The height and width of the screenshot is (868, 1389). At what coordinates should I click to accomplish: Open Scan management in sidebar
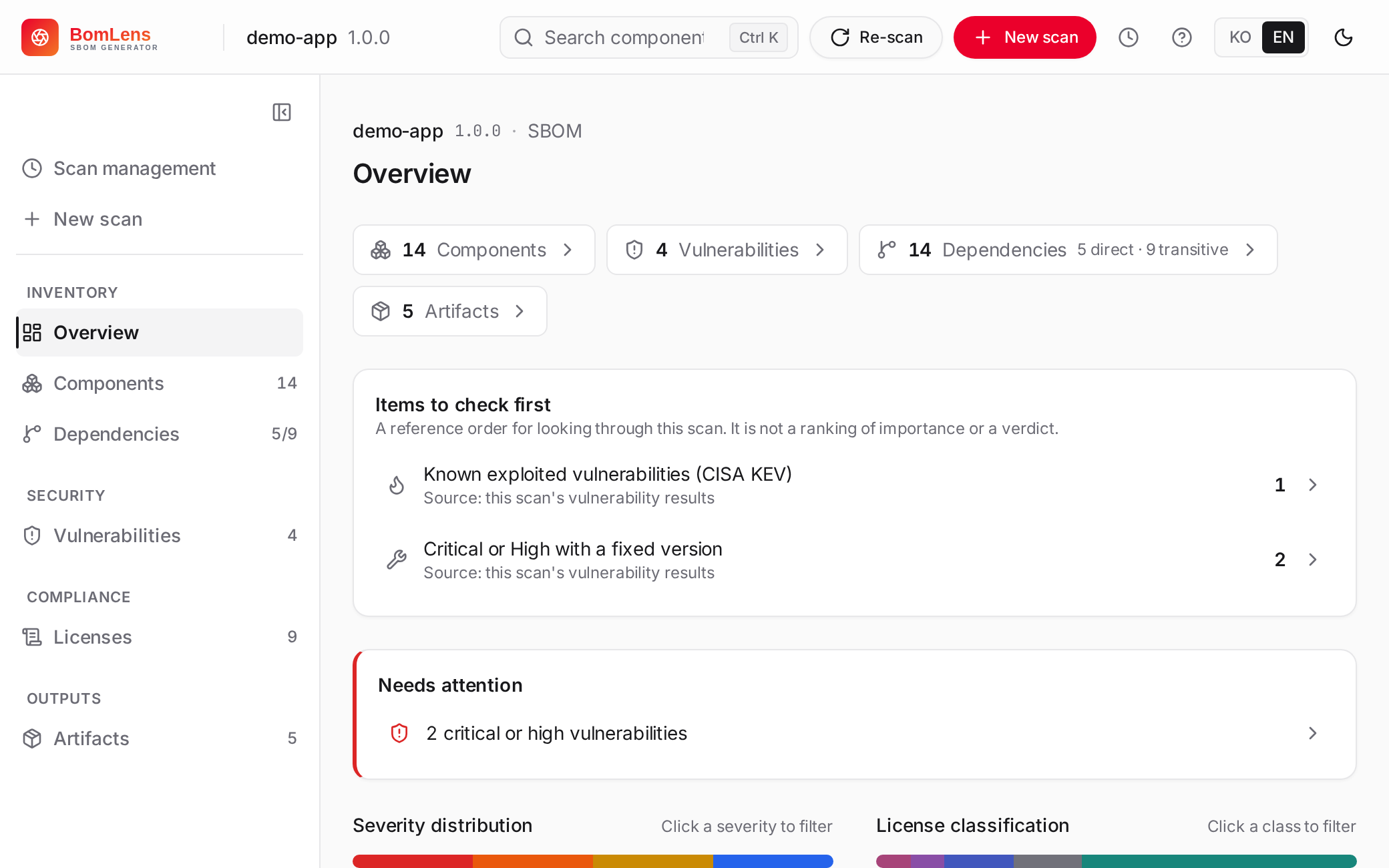(x=160, y=168)
